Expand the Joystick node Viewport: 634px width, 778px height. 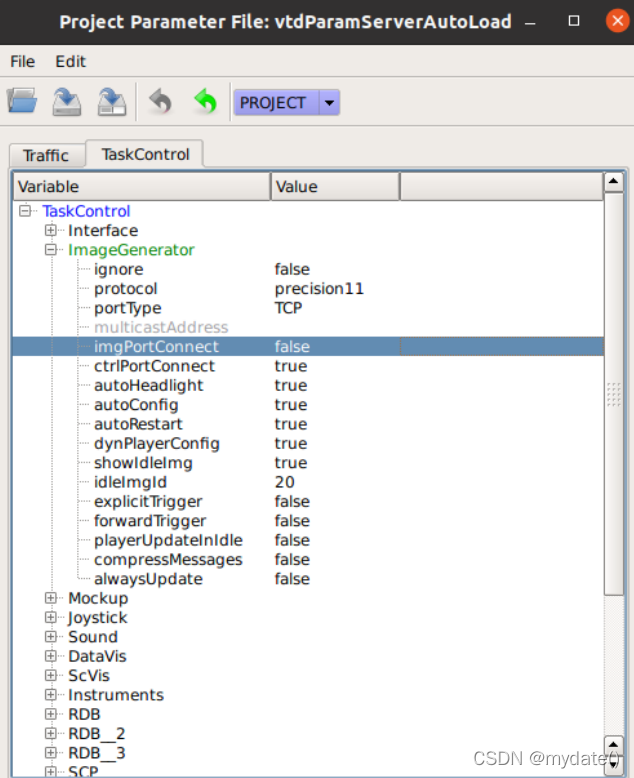tap(51, 617)
